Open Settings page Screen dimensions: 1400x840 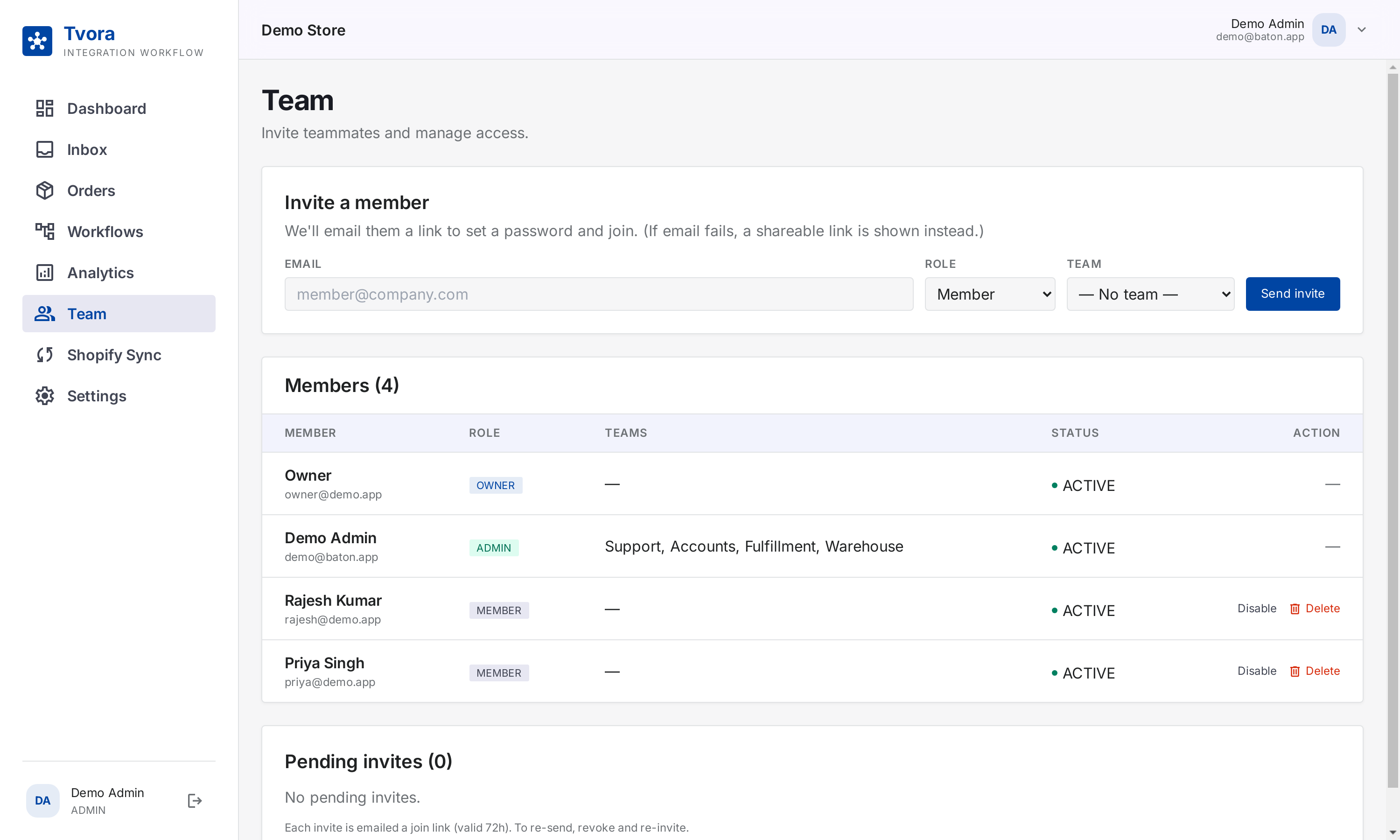[x=119, y=396]
